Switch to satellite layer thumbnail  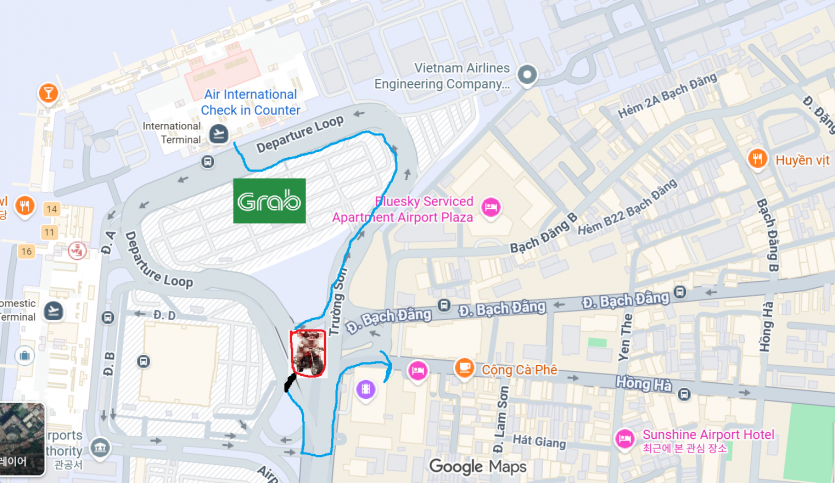(x=22, y=439)
